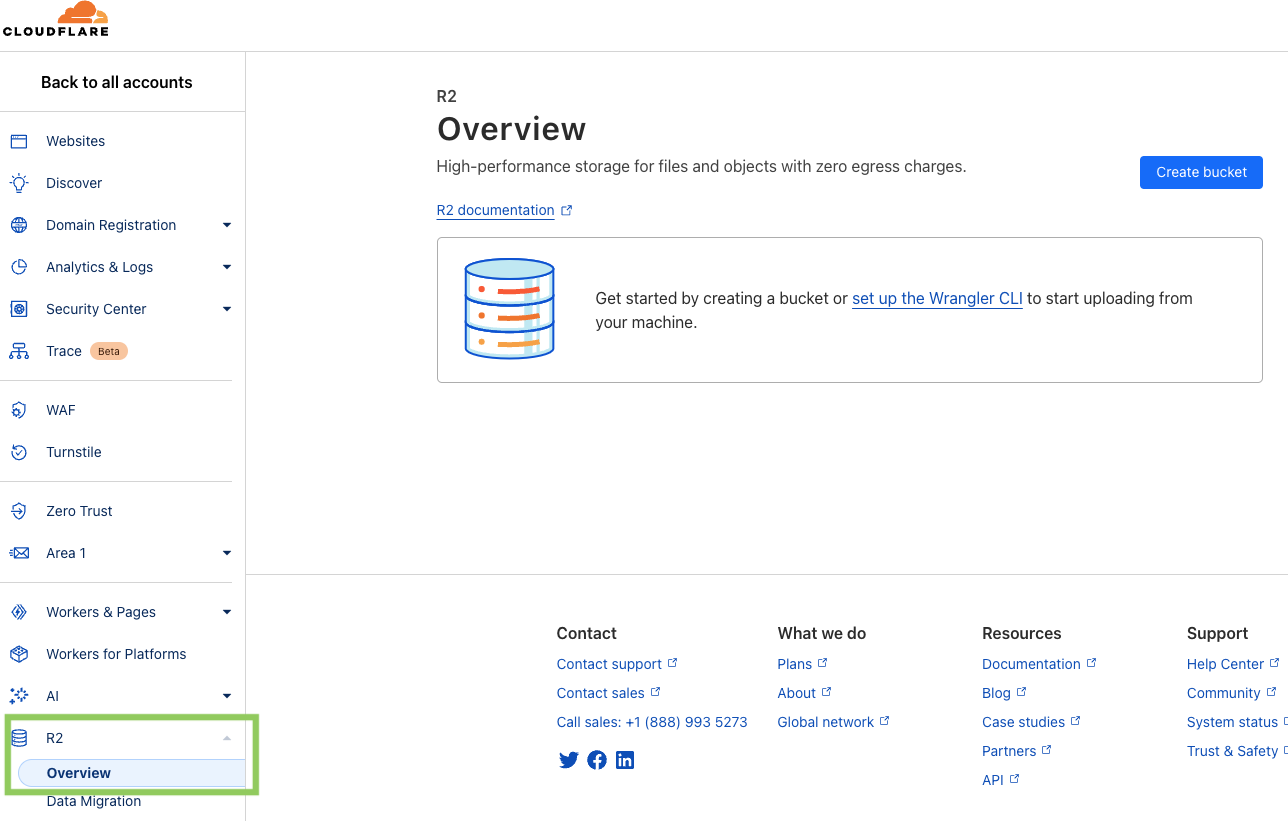The width and height of the screenshot is (1288, 821).
Task: Open the Global network link
Action: pyautogui.click(x=826, y=722)
